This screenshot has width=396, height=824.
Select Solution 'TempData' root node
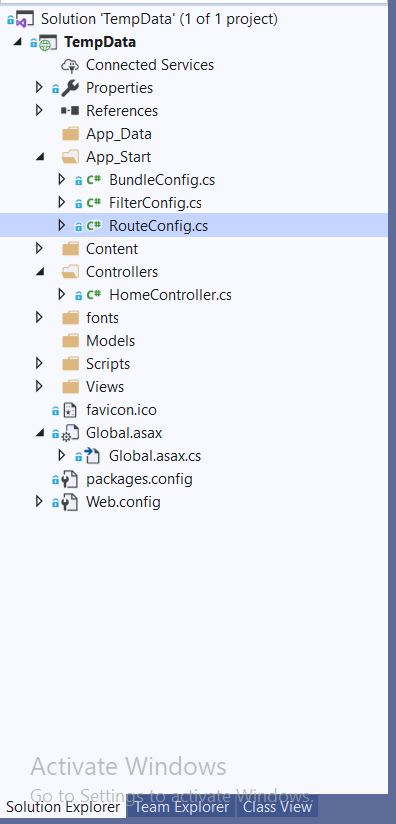point(159,19)
